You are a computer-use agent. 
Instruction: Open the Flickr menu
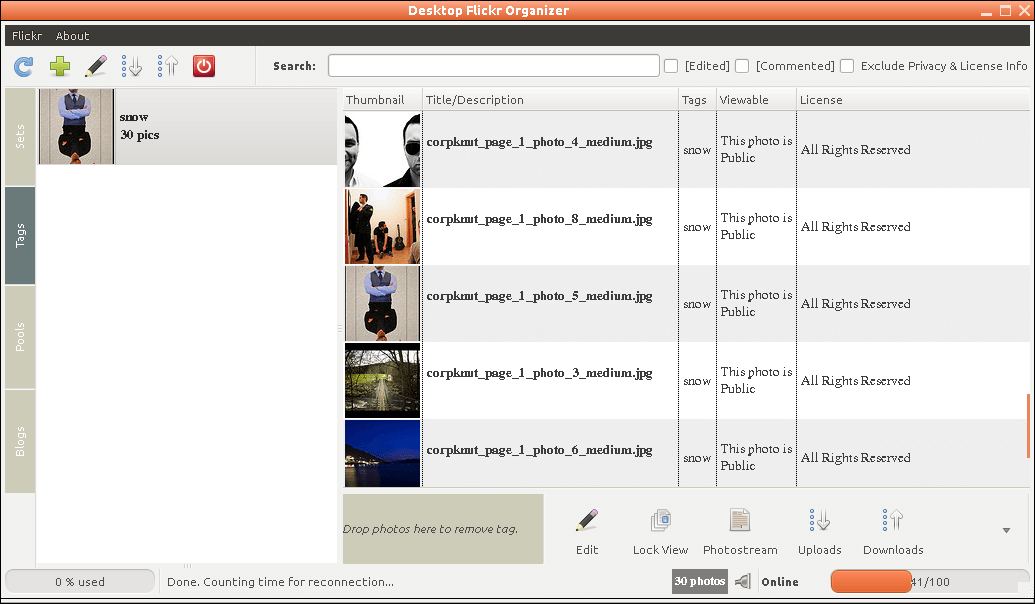27,36
